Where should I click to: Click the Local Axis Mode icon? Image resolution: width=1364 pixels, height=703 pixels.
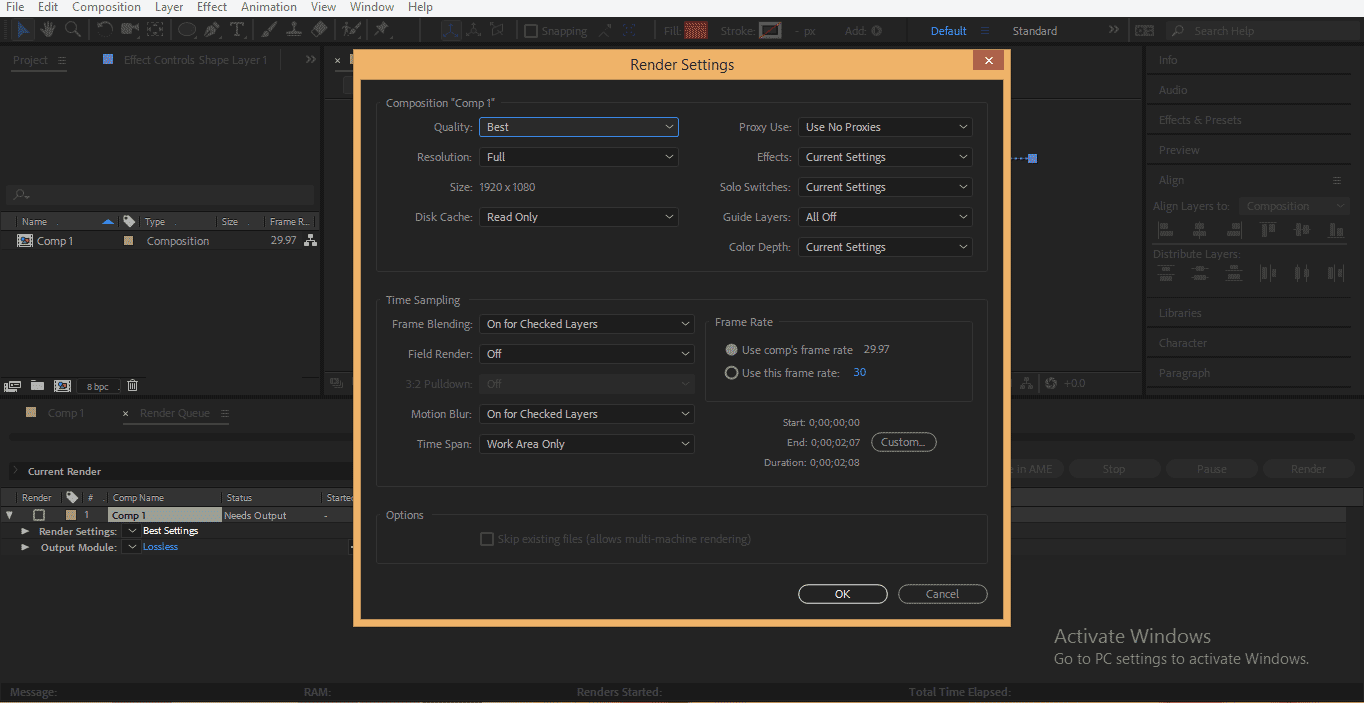(x=449, y=30)
